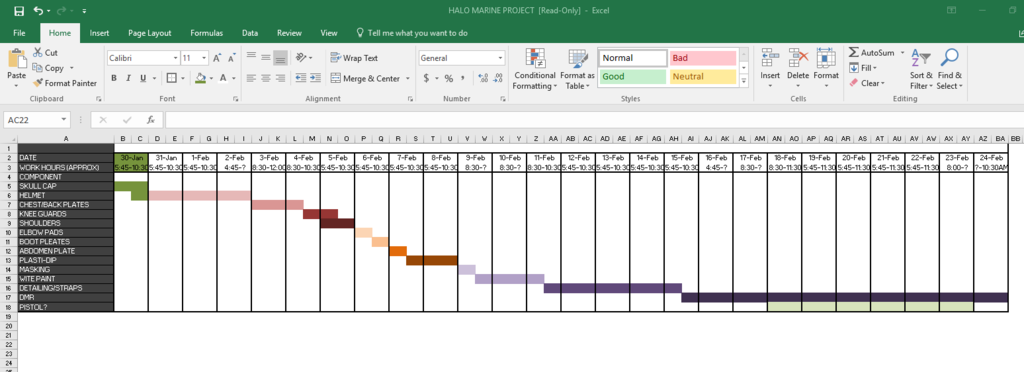Increase font size with large A
This screenshot has width=1024, height=372.
[217, 58]
